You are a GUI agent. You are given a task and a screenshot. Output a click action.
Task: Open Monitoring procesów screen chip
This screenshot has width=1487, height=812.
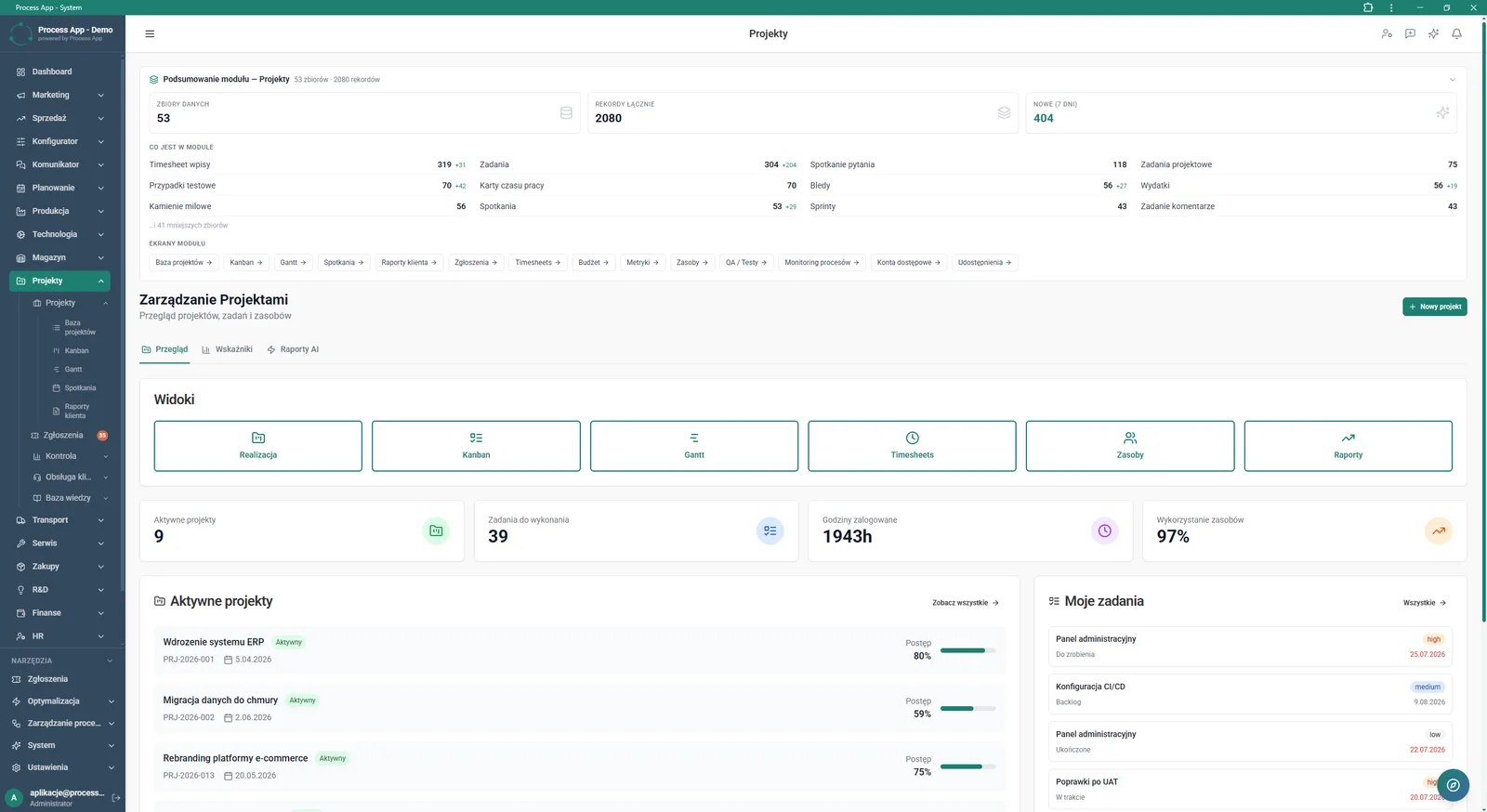[822, 263]
